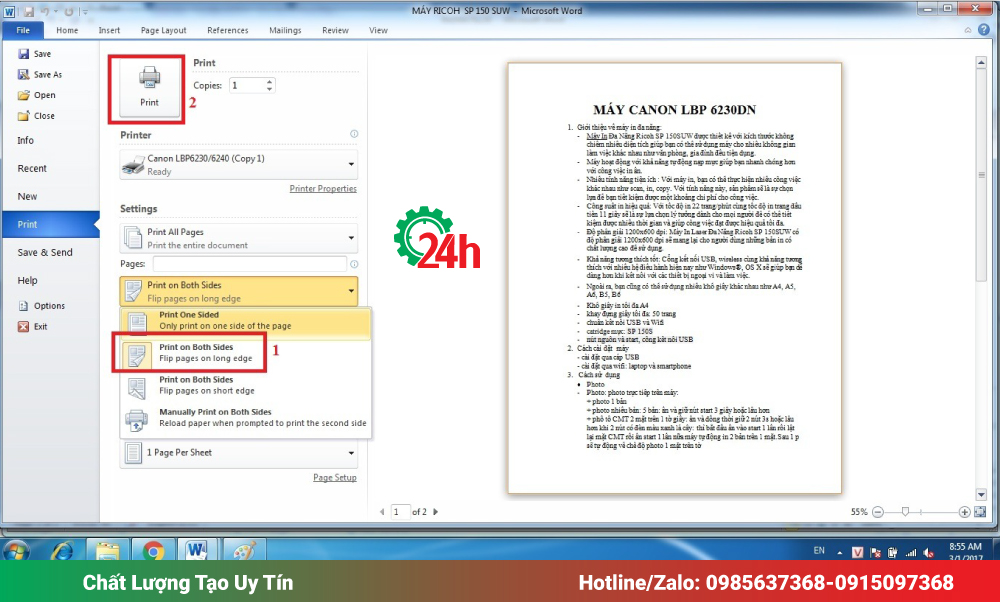
Task: Click the Zoom to Page icon
Action: (x=980, y=511)
